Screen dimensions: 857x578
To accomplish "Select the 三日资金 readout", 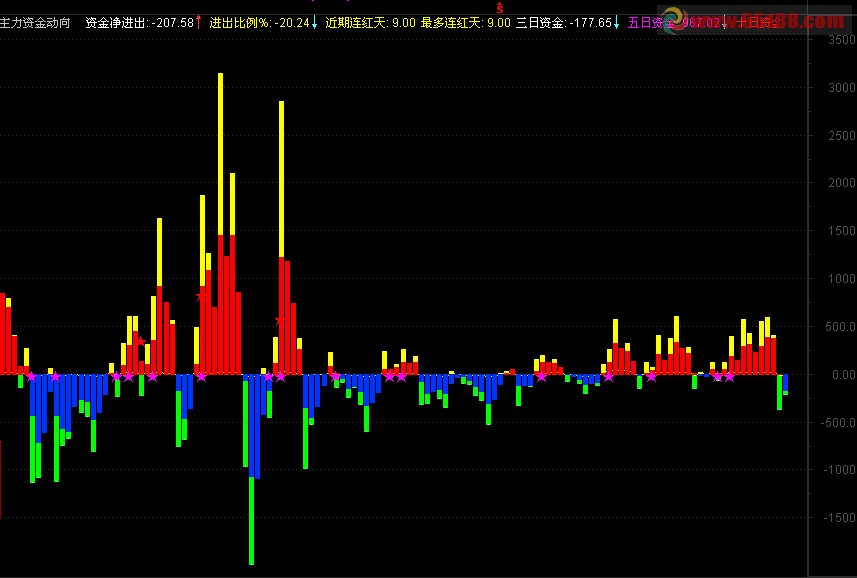I will pyautogui.click(x=564, y=22).
